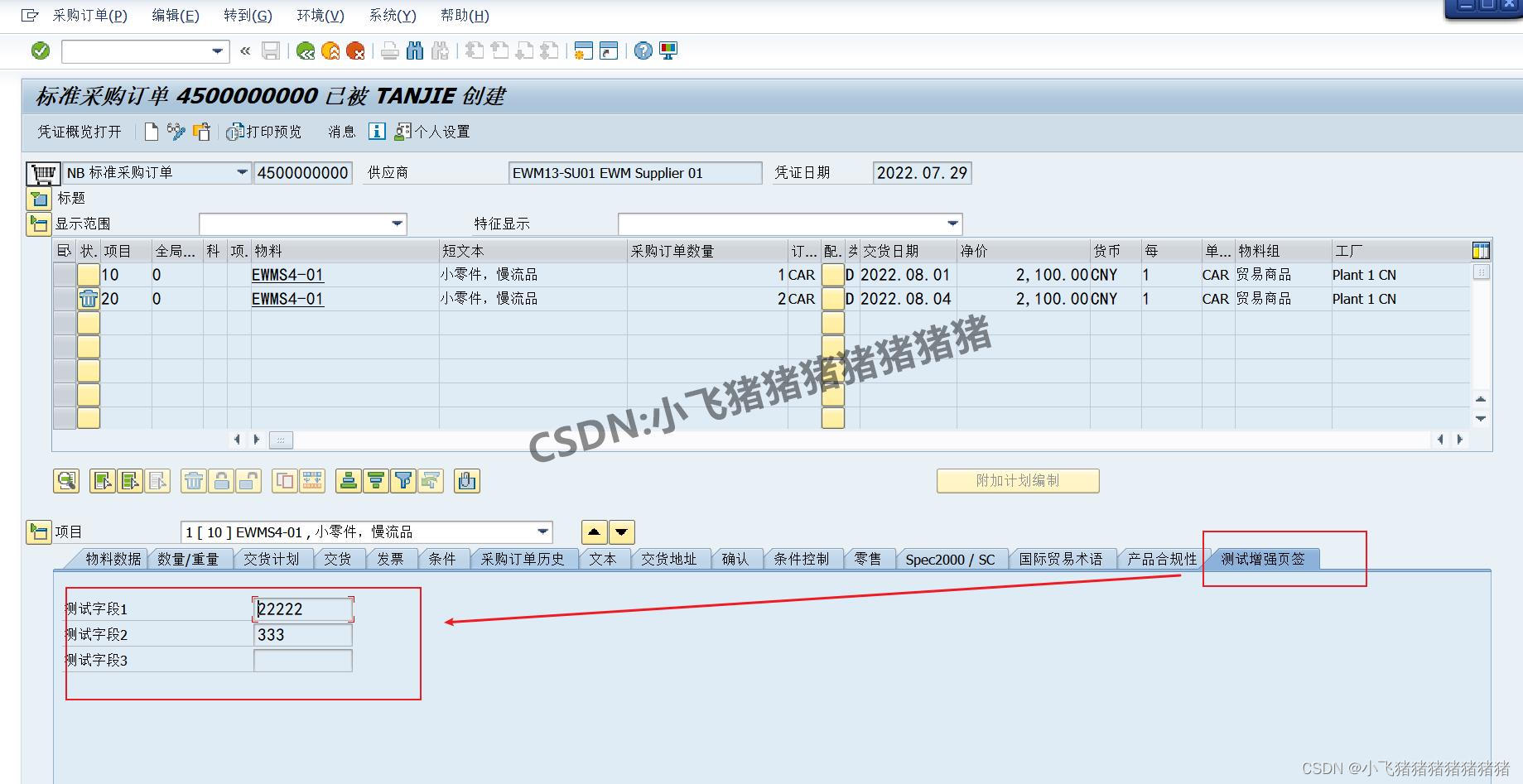This screenshot has height=784, width=1523.
Task: Click the red Cancel icon
Action: (x=355, y=51)
